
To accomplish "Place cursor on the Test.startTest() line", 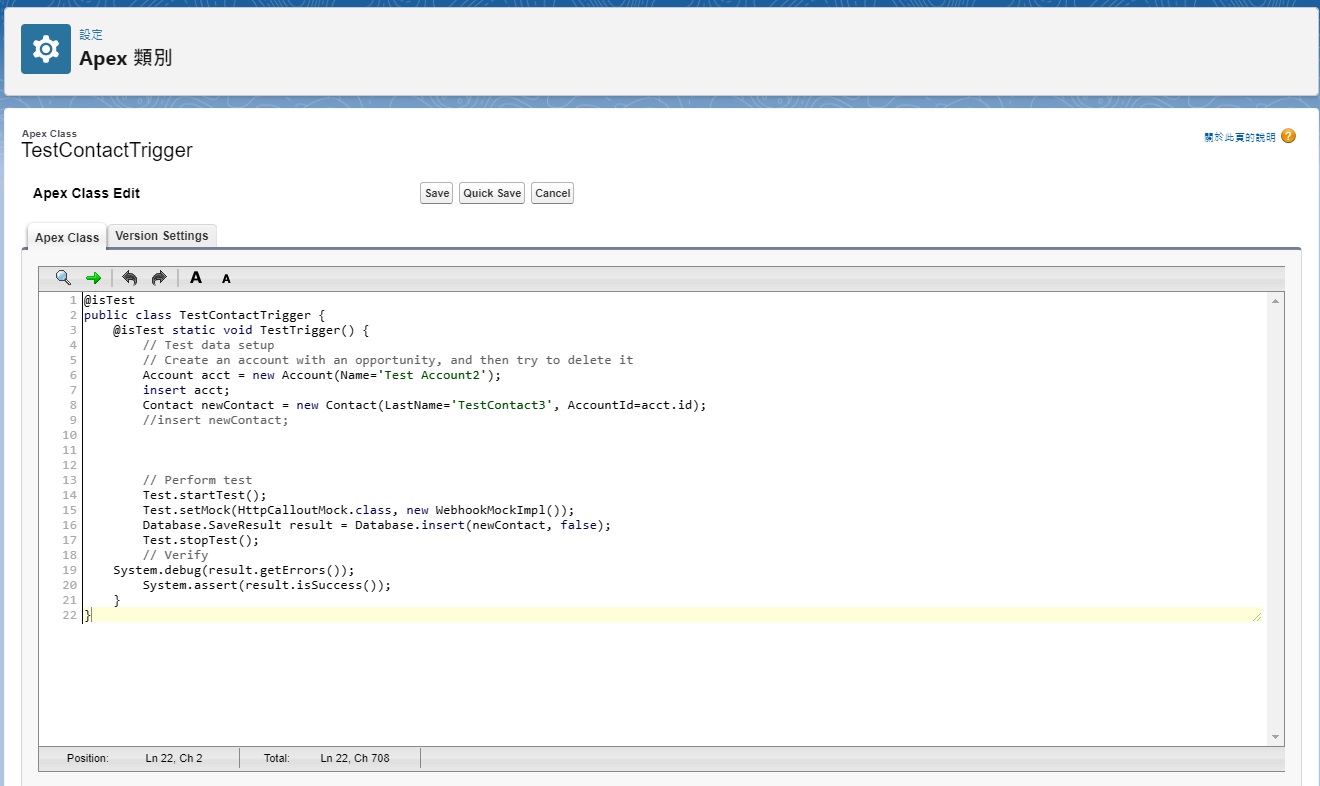I will pos(205,495).
